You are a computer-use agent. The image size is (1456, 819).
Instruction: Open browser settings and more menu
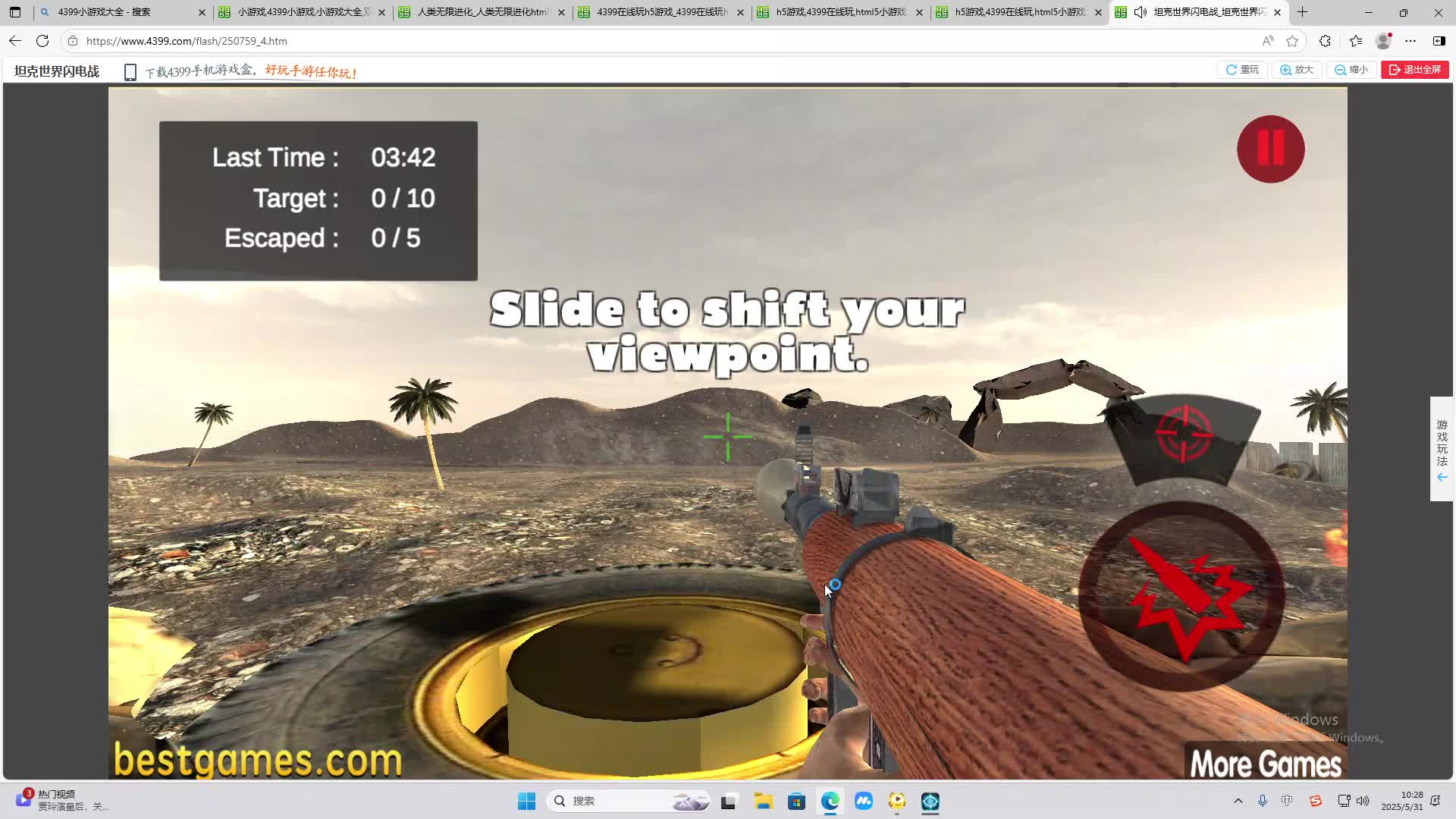(1410, 41)
